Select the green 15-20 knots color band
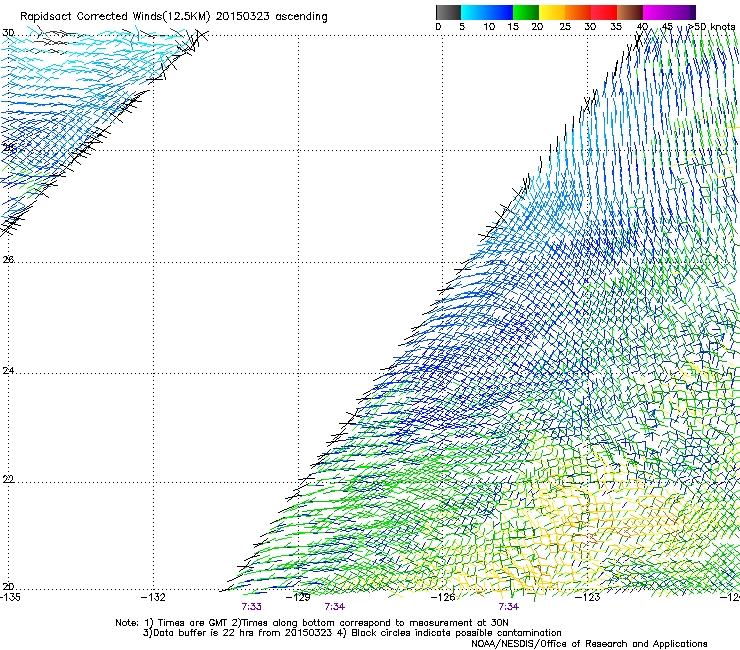Viewport: 740px width, 650px height. pos(526,12)
